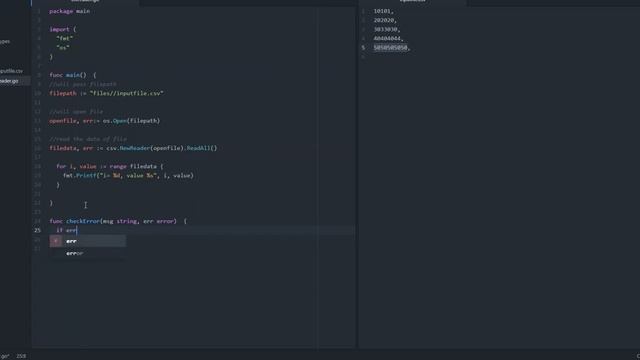Click the "package main" line of code
Screen dimensions: 640x360
[69, 11]
